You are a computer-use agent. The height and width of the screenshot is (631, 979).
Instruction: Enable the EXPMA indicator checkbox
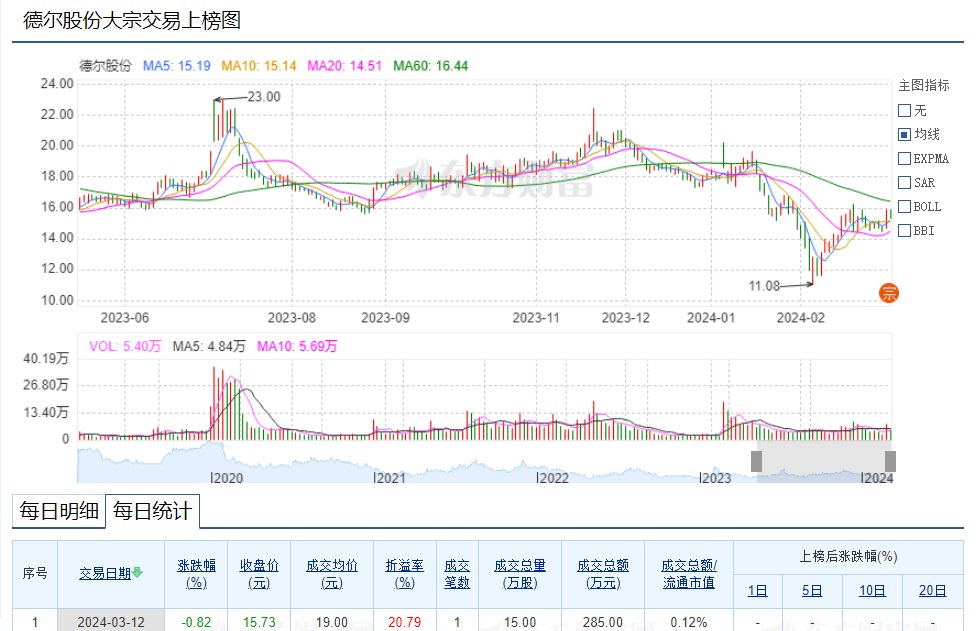904,159
